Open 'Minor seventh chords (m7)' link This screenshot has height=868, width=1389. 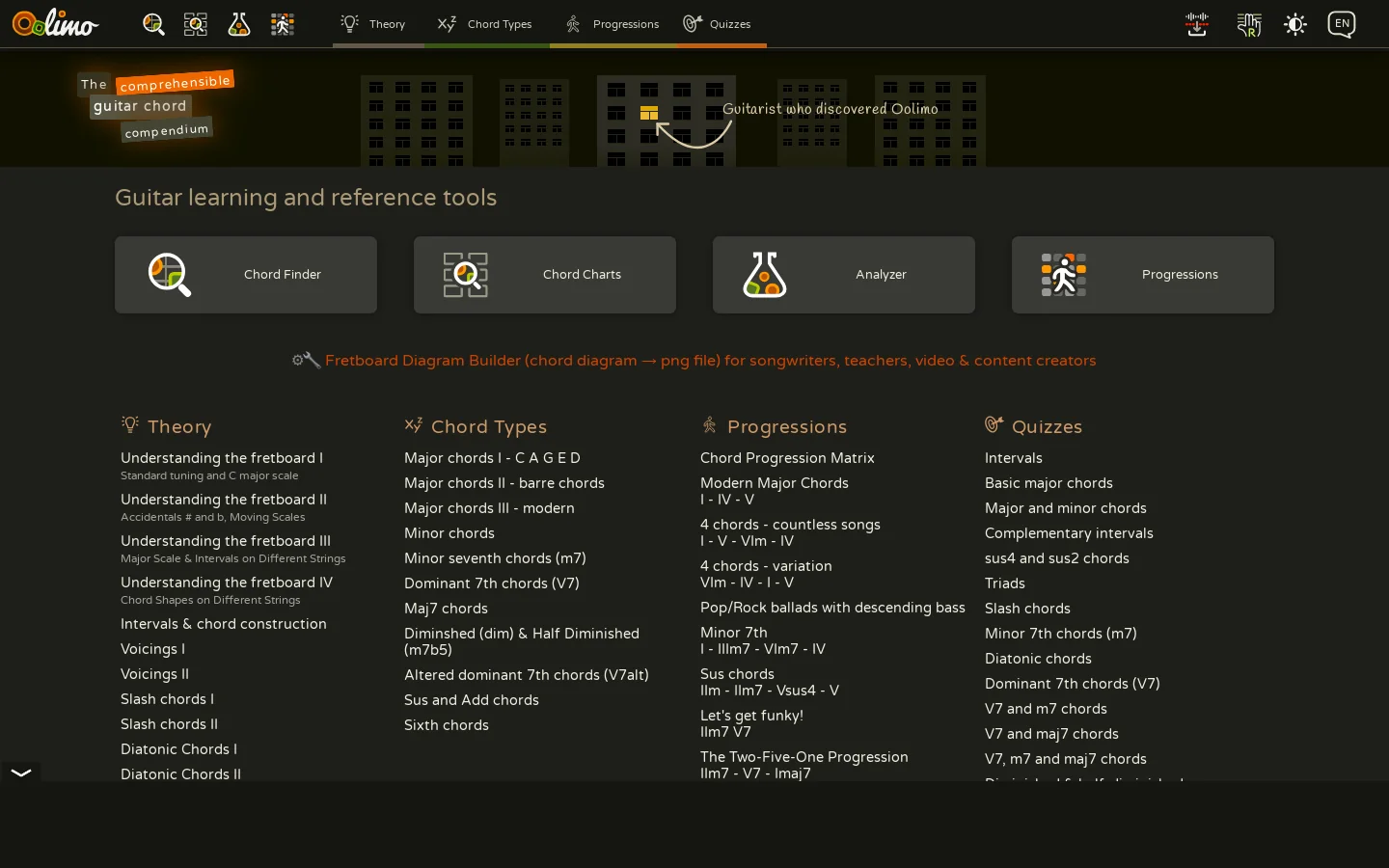pos(495,558)
